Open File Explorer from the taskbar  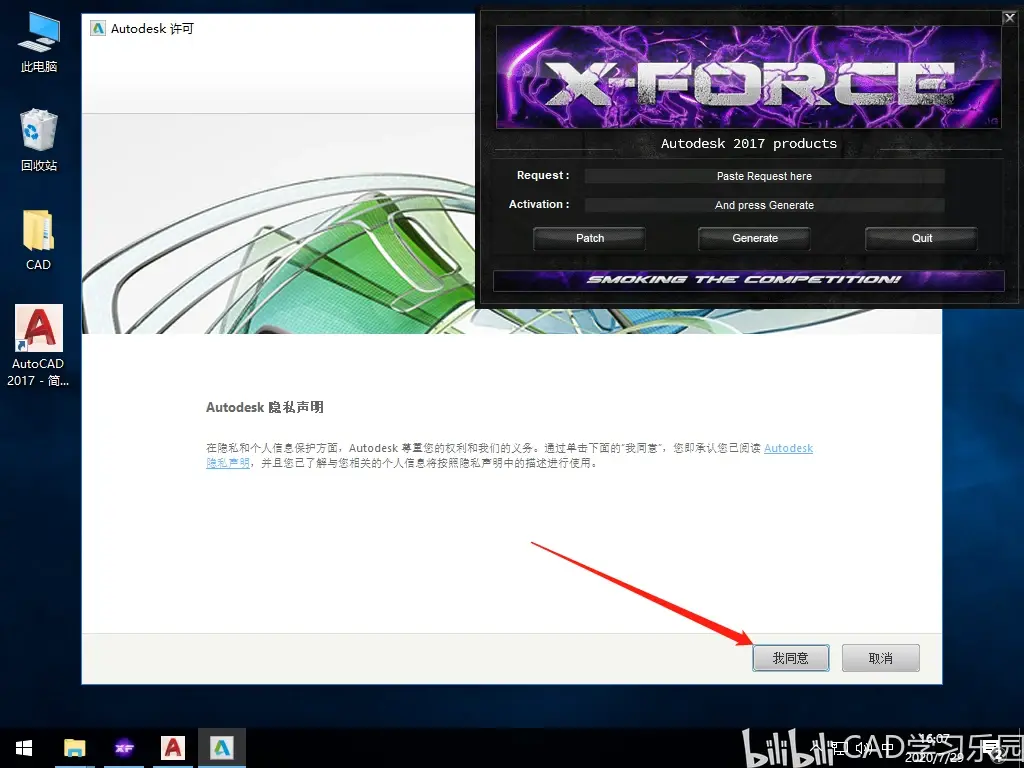(74, 748)
